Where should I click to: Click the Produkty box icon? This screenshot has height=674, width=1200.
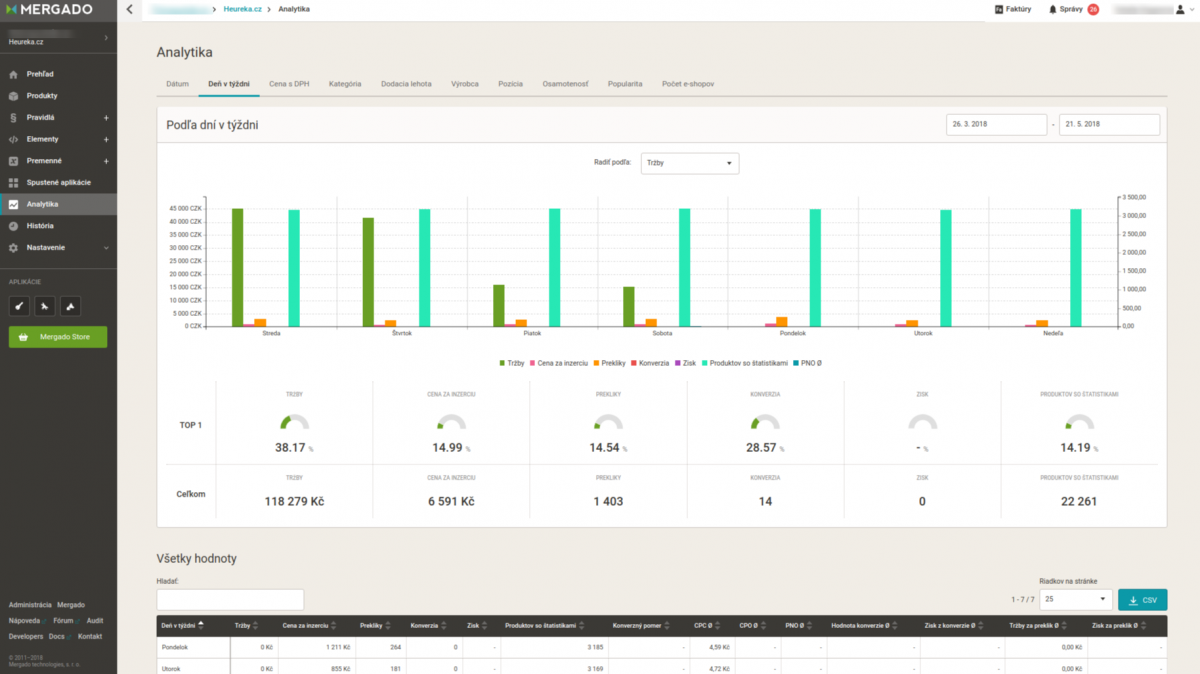(13, 96)
